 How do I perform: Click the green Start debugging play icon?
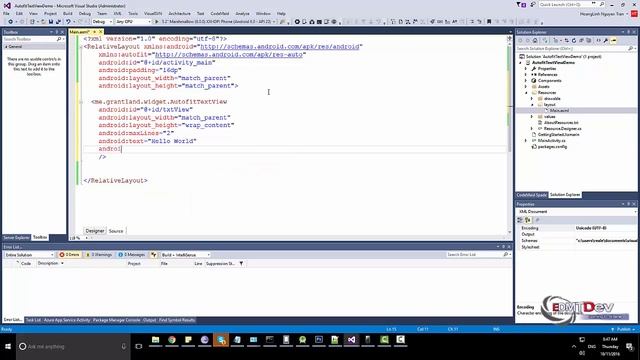[x=156, y=22]
